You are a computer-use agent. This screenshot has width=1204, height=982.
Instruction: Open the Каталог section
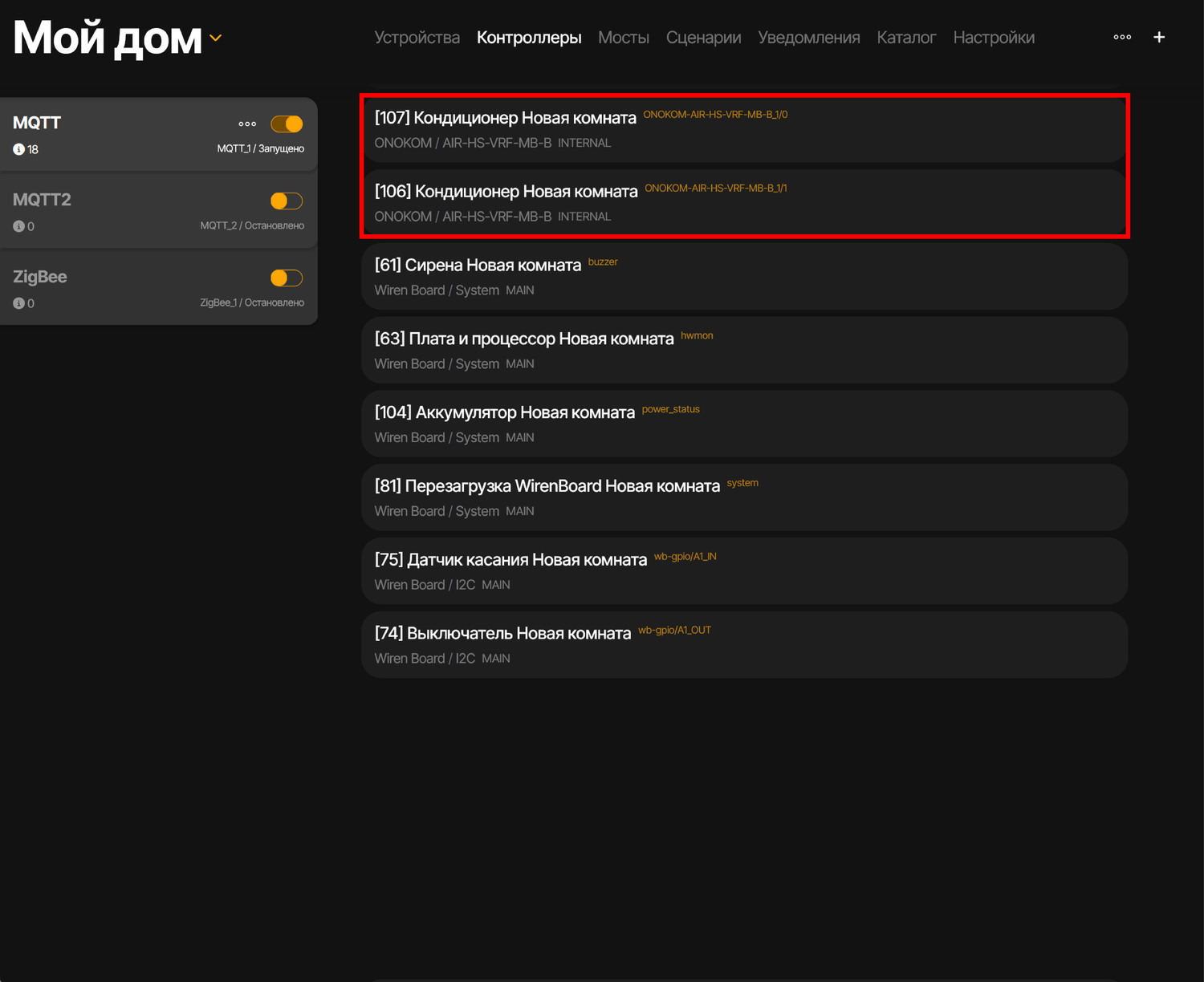click(905, 38)
